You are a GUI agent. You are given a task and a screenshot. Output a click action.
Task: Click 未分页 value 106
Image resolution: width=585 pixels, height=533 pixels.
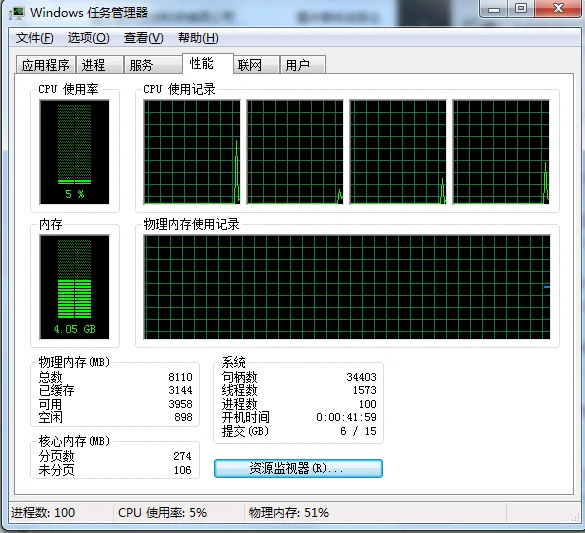click(182, 470)
